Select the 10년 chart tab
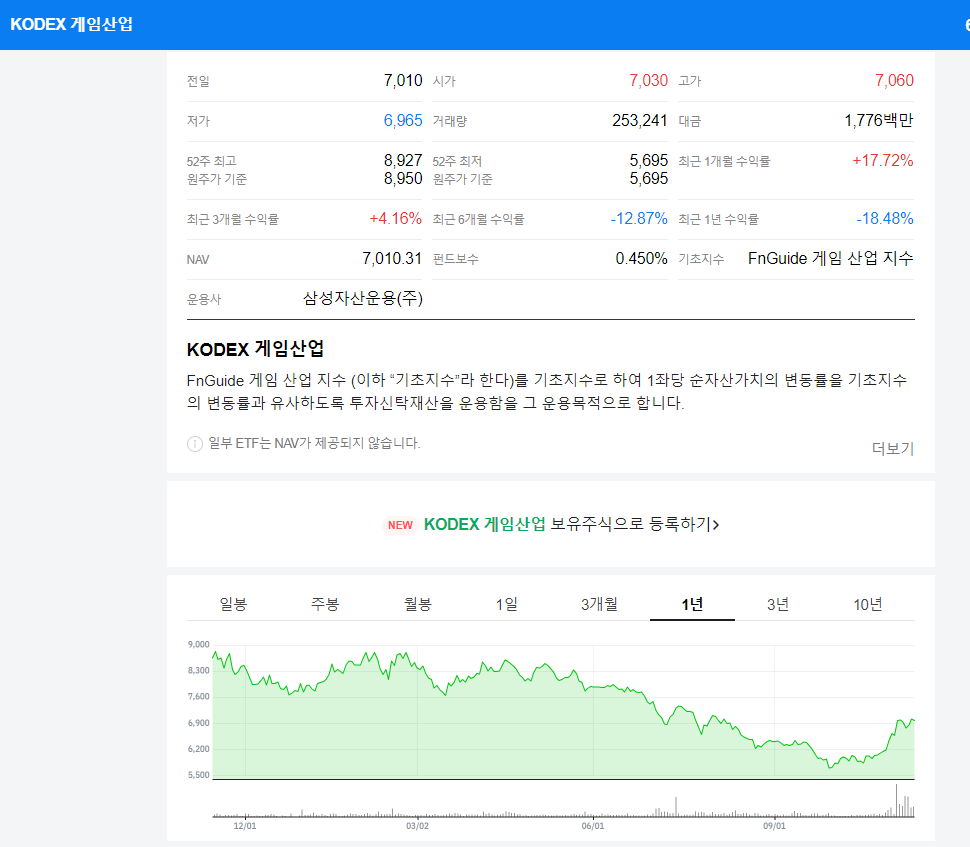 pos(868,604)
